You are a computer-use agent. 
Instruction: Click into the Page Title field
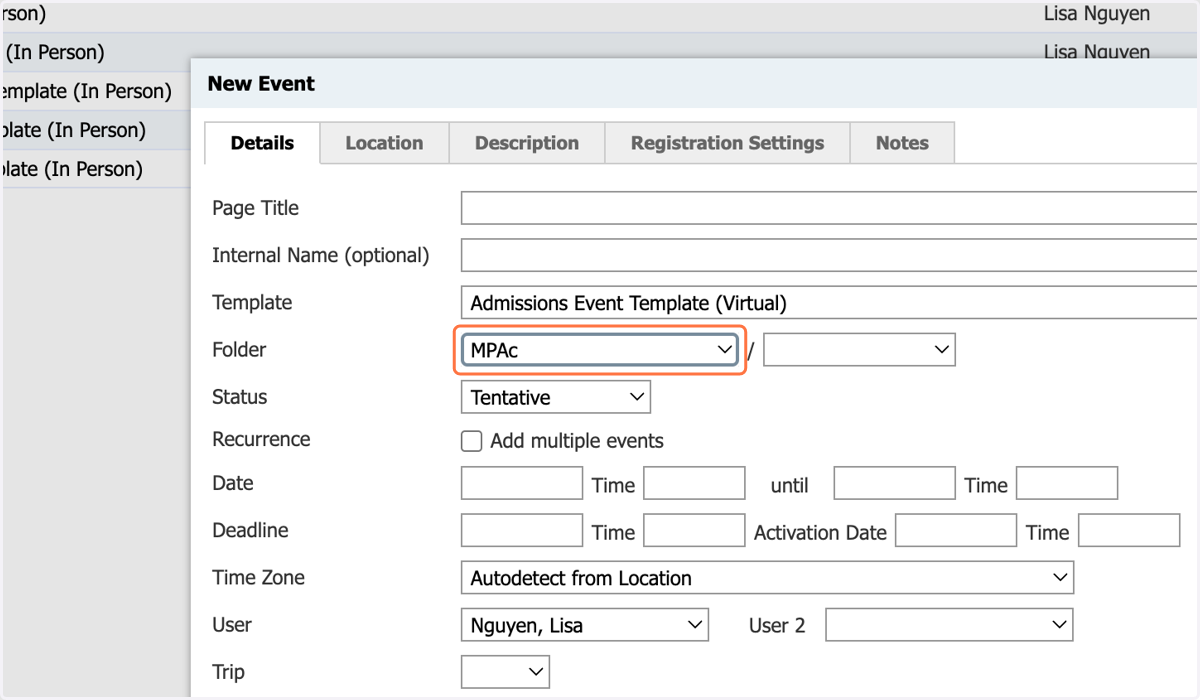point(829,208)
